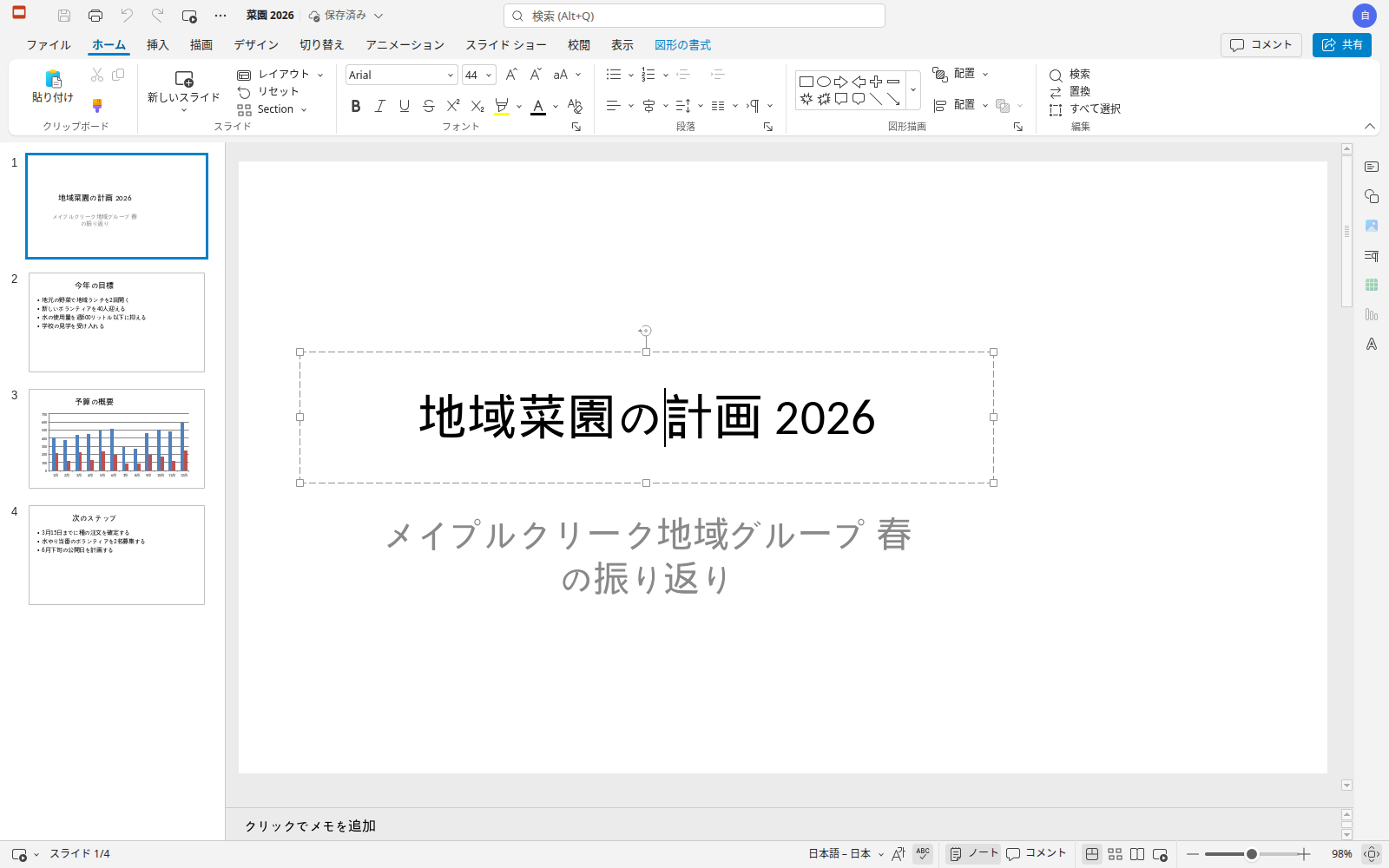
Task: Open the Animations tab
Action: (405, 45)
